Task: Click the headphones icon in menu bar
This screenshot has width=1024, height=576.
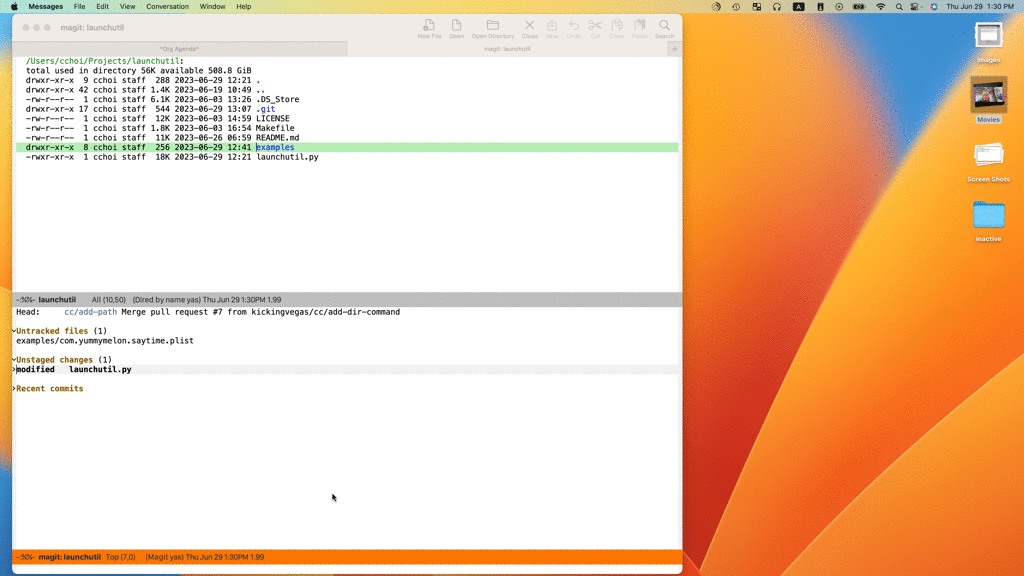Action: 776,7
